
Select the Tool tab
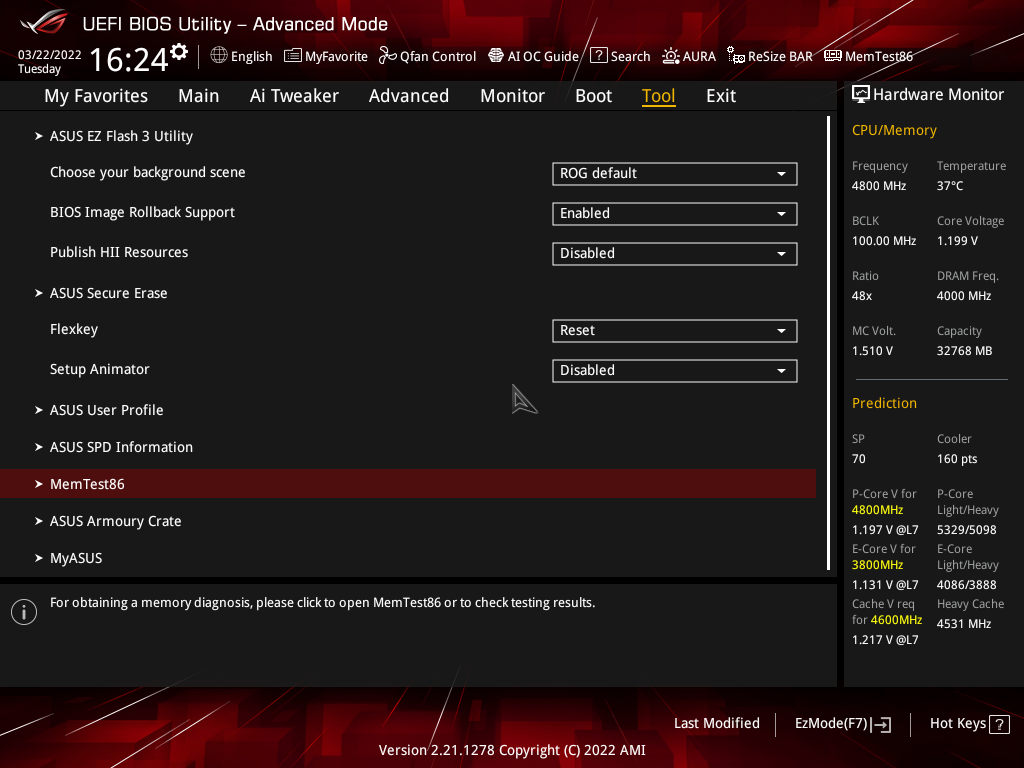(658, 96)
